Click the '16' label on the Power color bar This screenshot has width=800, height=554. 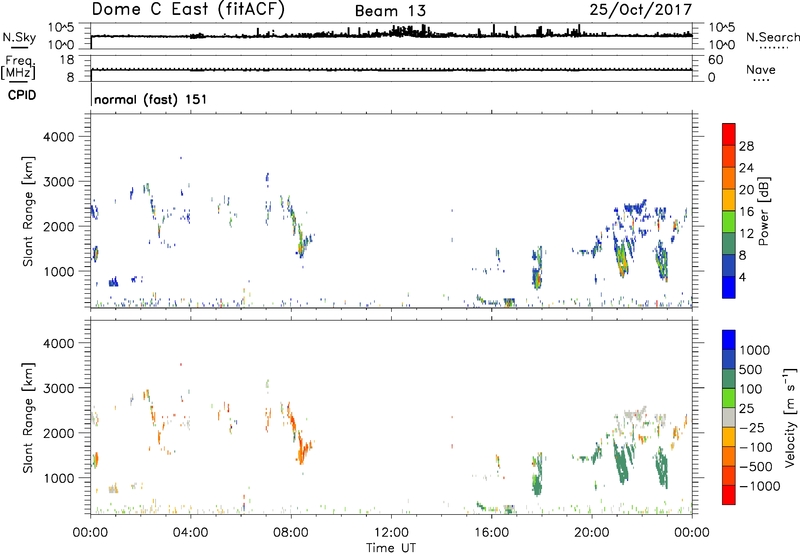[x=746, y=212]
